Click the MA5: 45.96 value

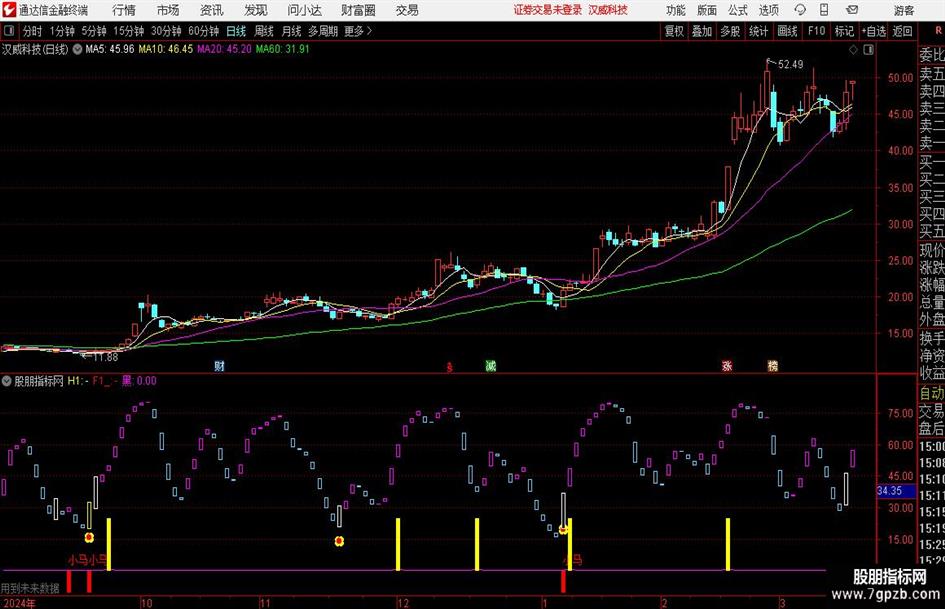(110, 49)
